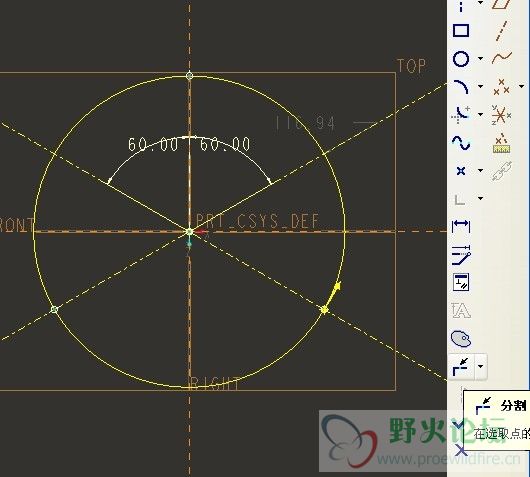Accept sketch with the checkmark icon
This screenshot has height=477, width=530.
458,425
